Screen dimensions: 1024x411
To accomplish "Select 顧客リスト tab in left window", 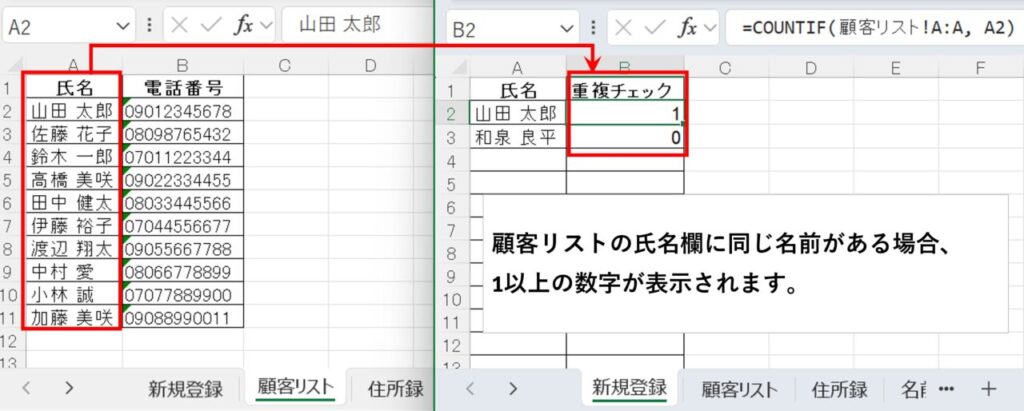I will (295, 387).
